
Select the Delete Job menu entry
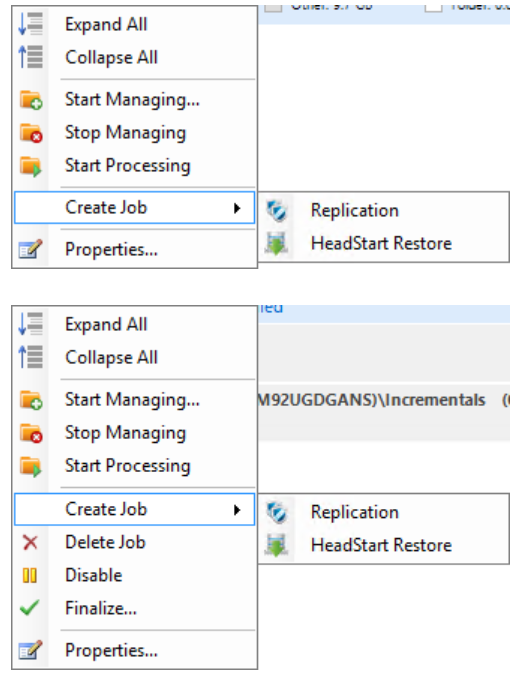point(105,542)
